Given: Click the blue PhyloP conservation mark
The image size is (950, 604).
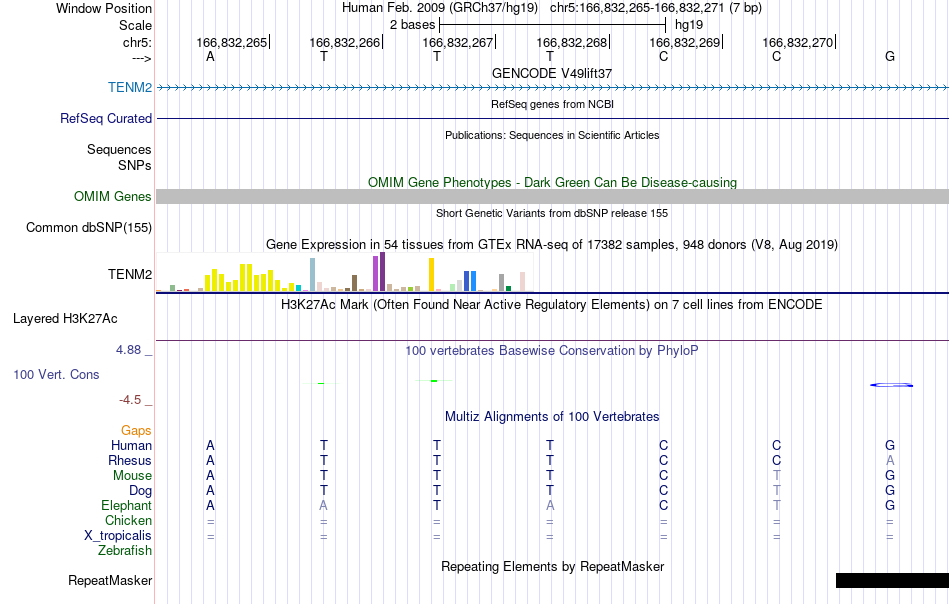Looking at the screenshot, I should tap(891, 385).
